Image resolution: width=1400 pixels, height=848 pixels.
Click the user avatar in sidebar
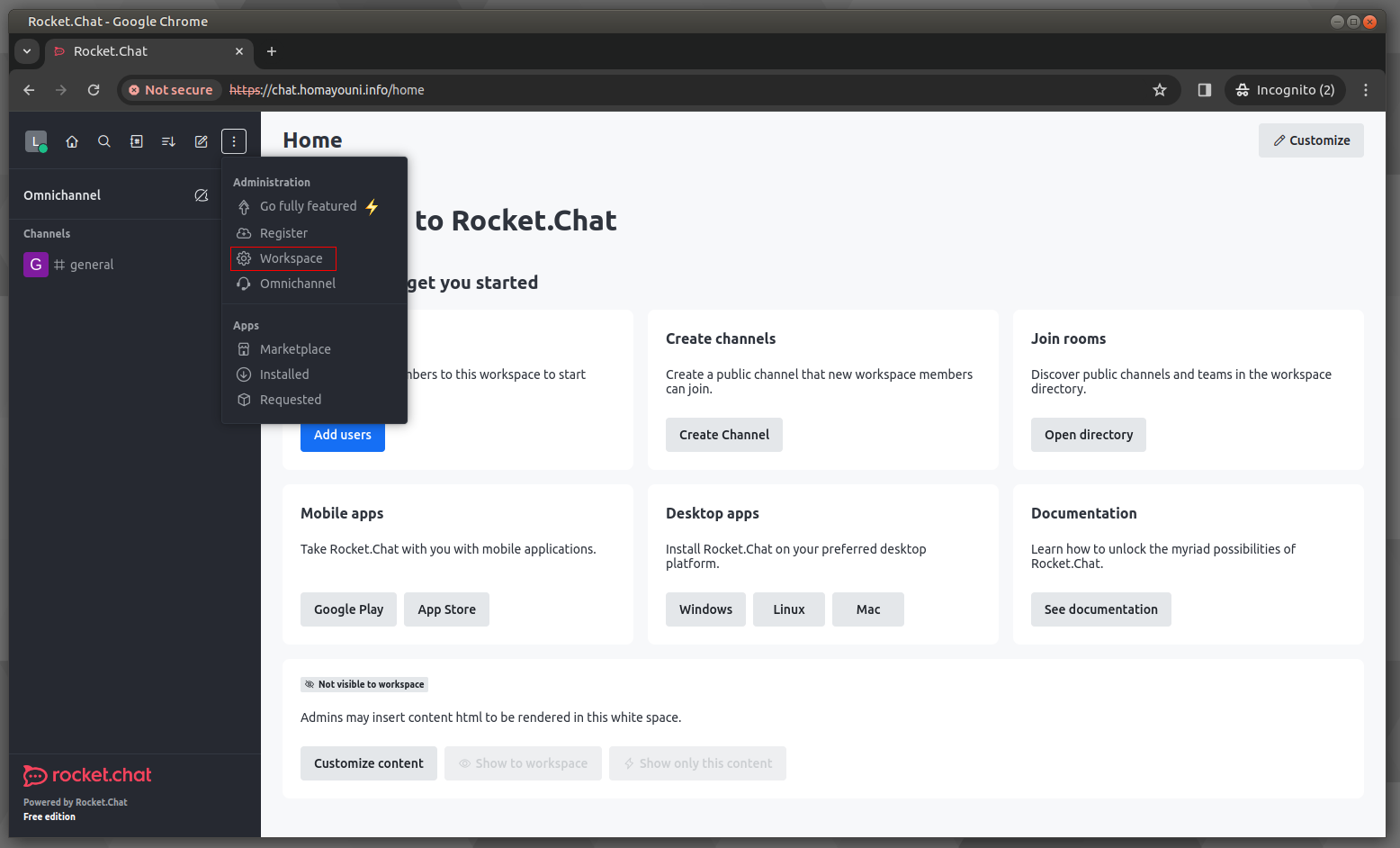35,141
